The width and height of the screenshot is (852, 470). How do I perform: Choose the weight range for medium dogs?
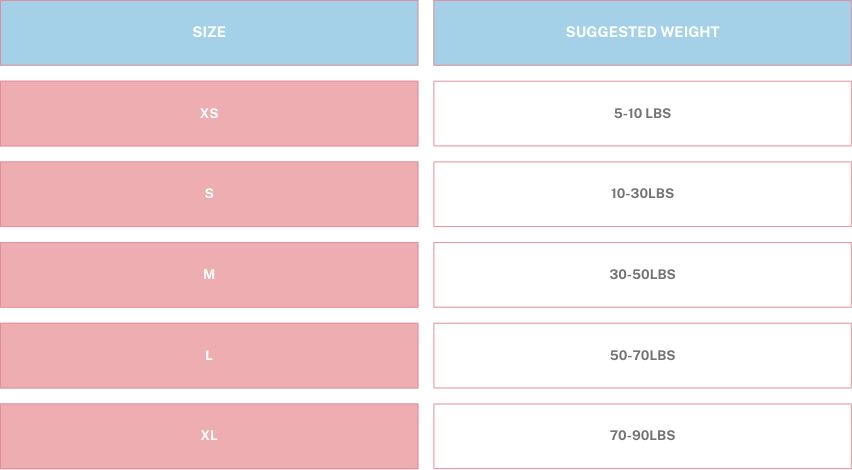(x=642, y=275)
